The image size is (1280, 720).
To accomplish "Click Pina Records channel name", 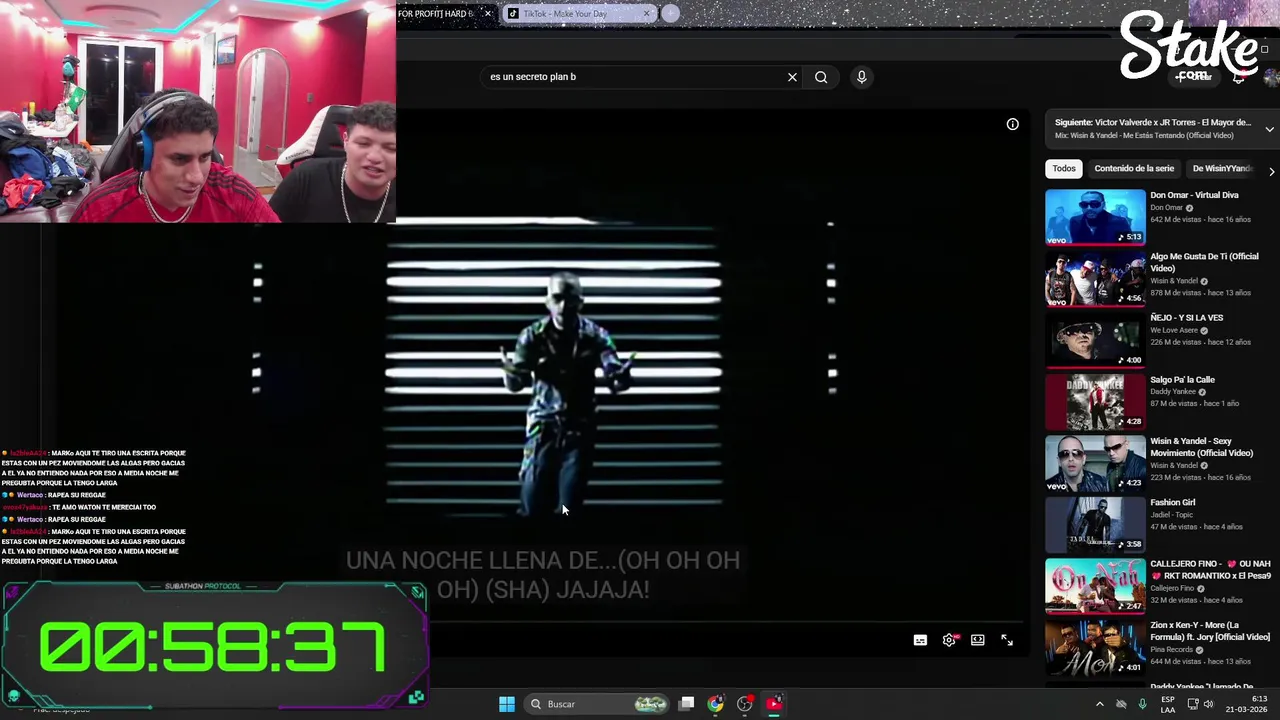I will coord(1173,649).
